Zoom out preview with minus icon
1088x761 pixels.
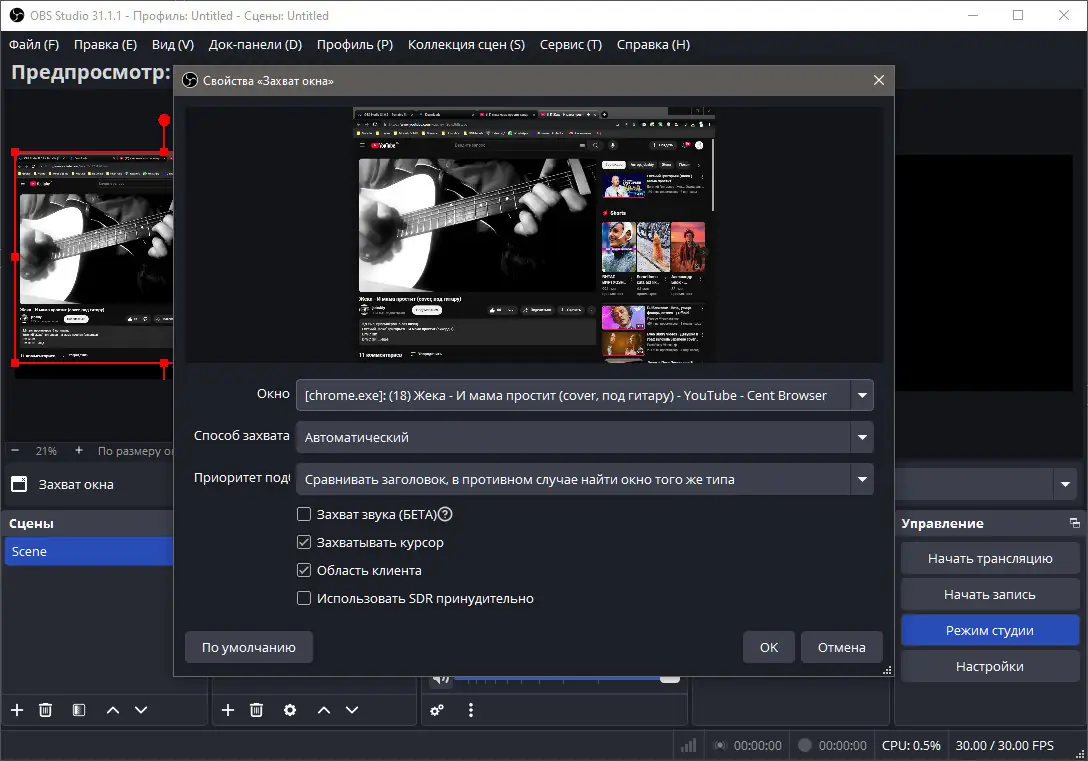[x=15, y=450]
